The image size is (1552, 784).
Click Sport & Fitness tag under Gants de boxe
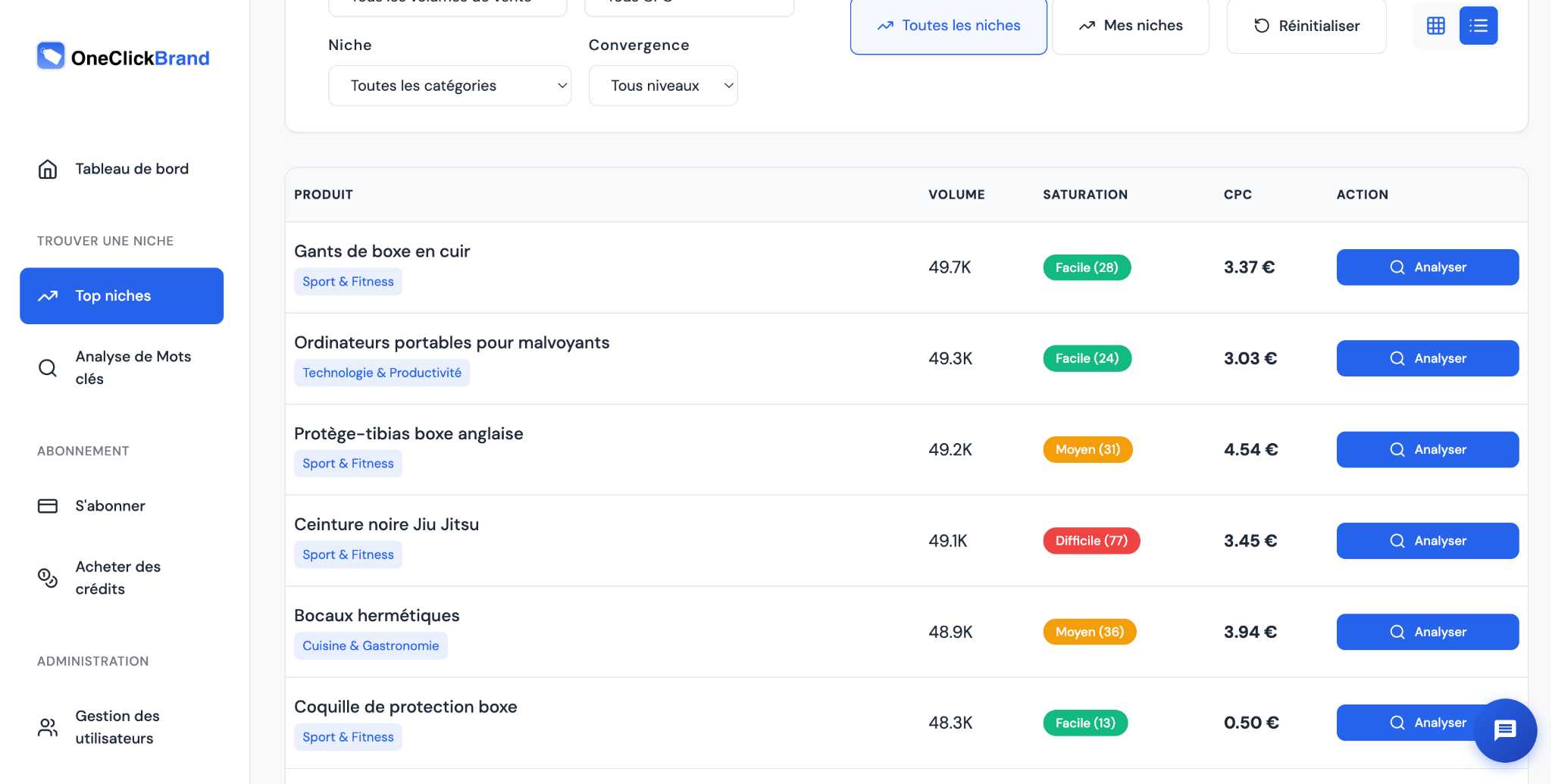click(x=348, y=282)
